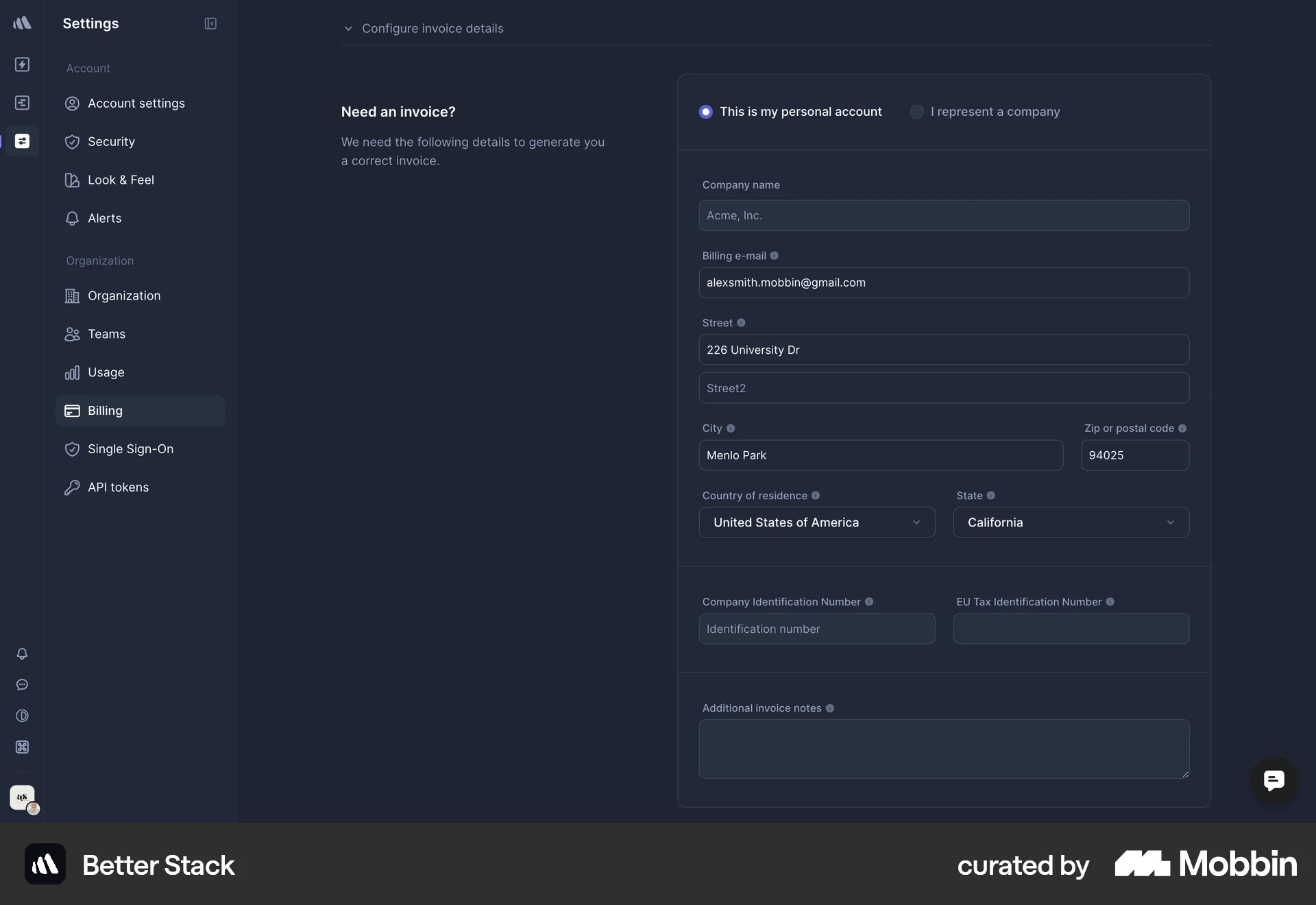The height and width of the screenshot is (905, 1316).
Task: Open the Uptime lightning bolt section
Action: point(22,64)
